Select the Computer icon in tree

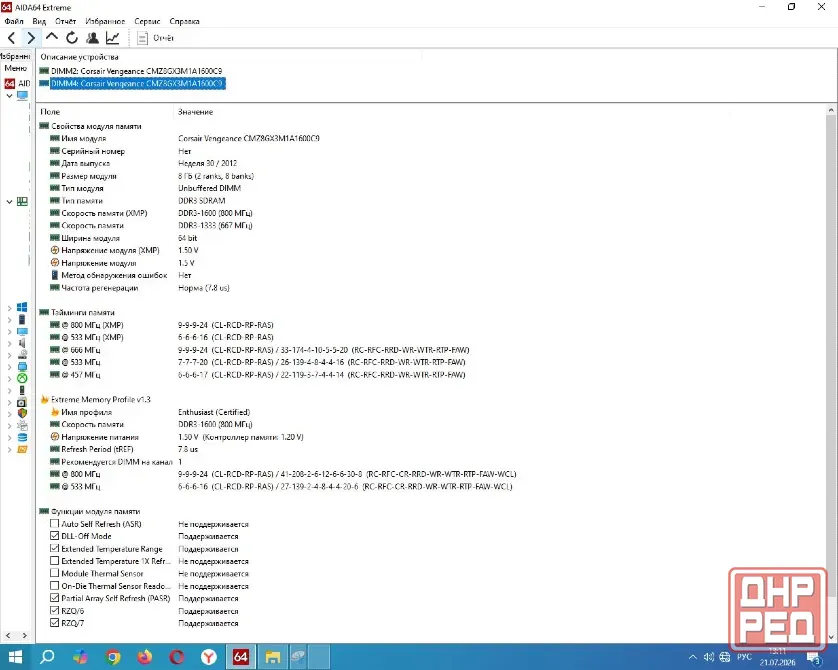point(22,96)
